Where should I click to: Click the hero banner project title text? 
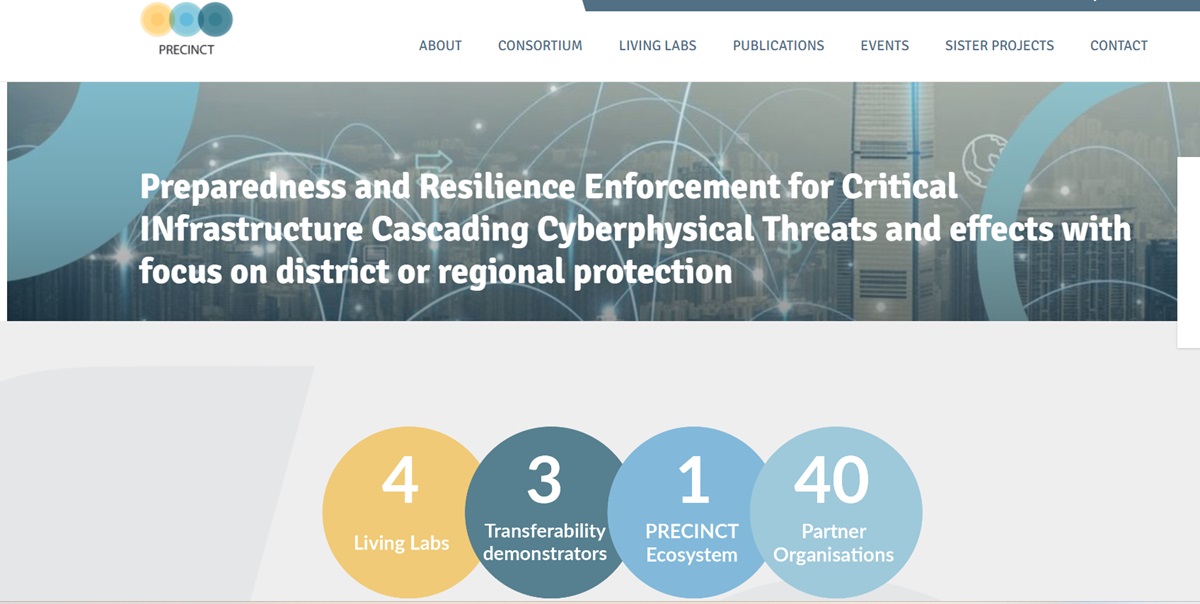coord(635,228)
